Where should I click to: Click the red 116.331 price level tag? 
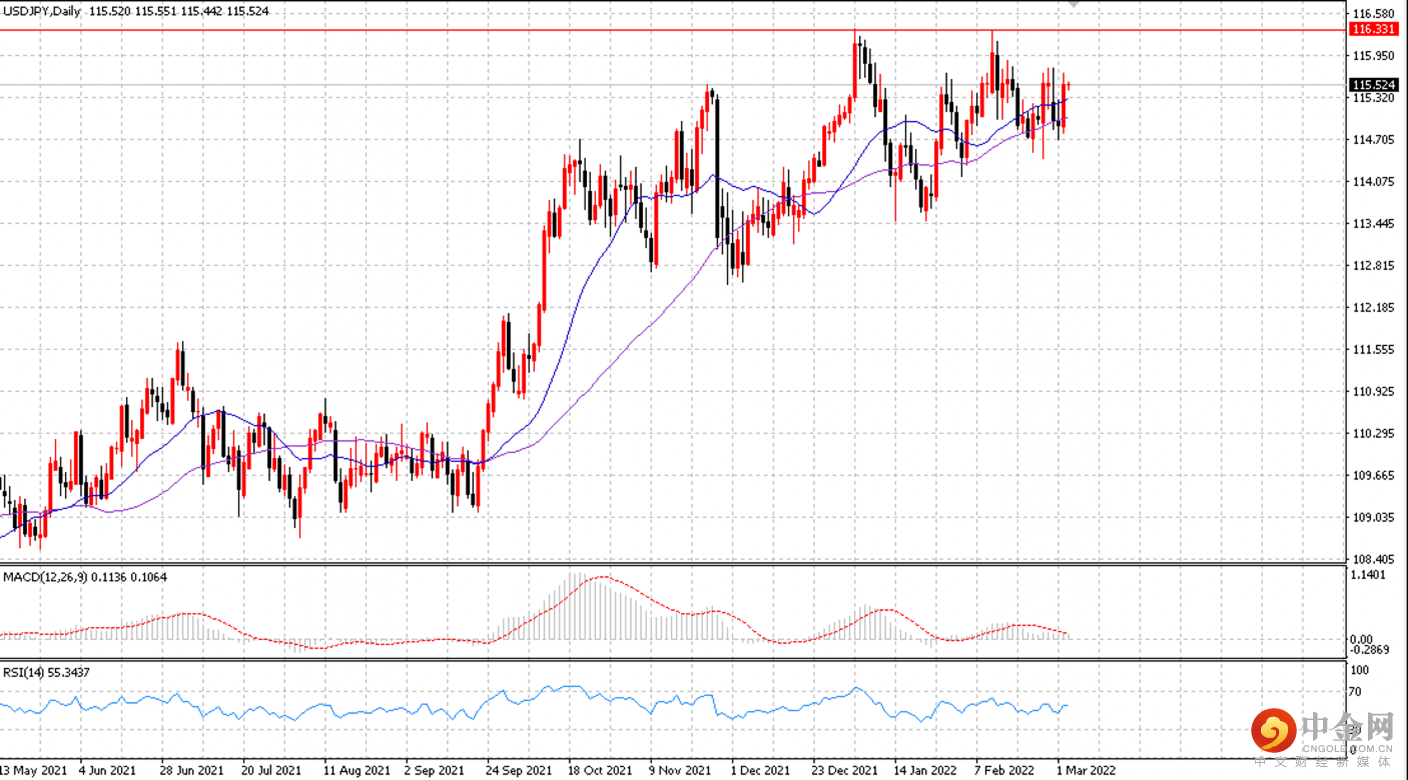click(1373, 30)
